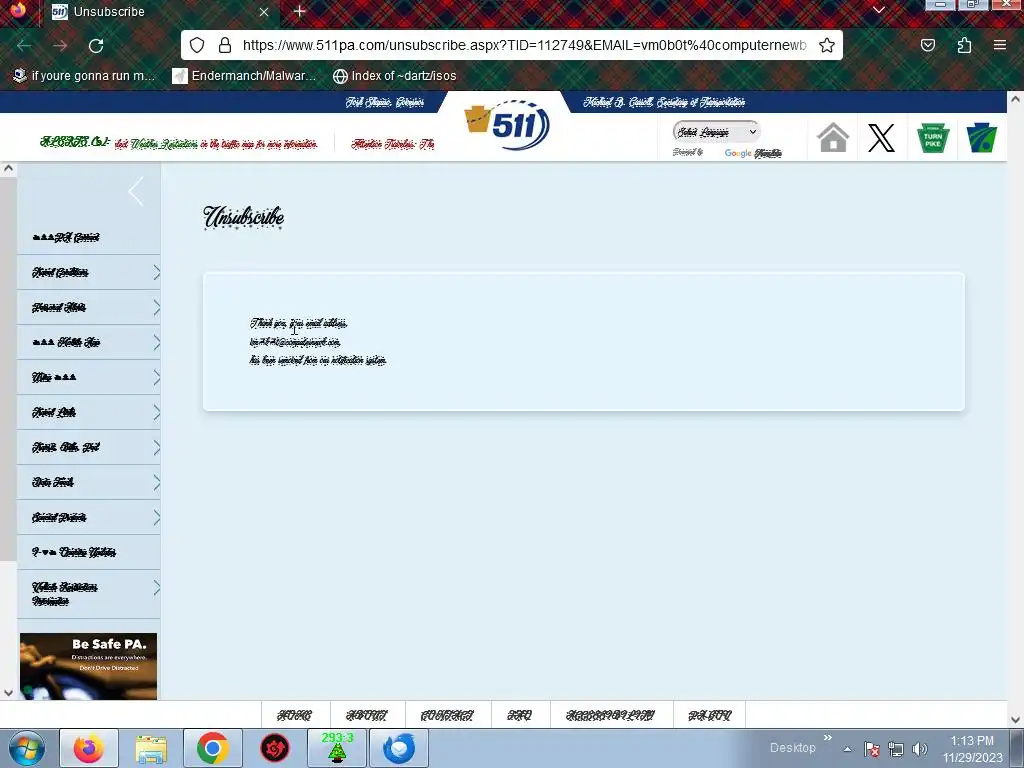The height and width of the screenshot is (768, 1024).
Task: Click the 511 PA logo in the header
Action: [x=507, y=124]
